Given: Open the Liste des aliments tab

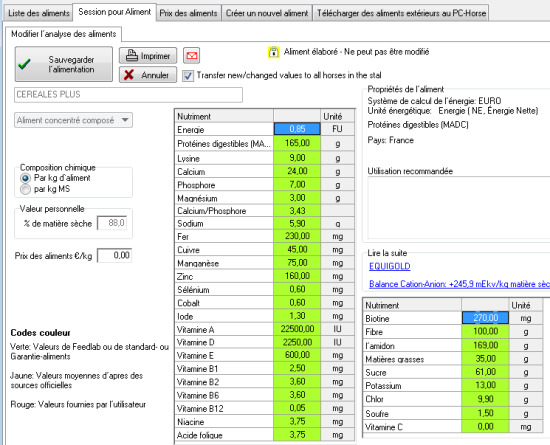Looking at the screenshot, I should 39,13.
